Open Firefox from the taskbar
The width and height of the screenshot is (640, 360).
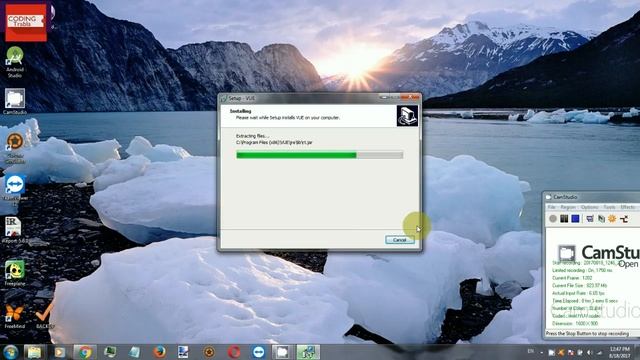pos(160,352)
